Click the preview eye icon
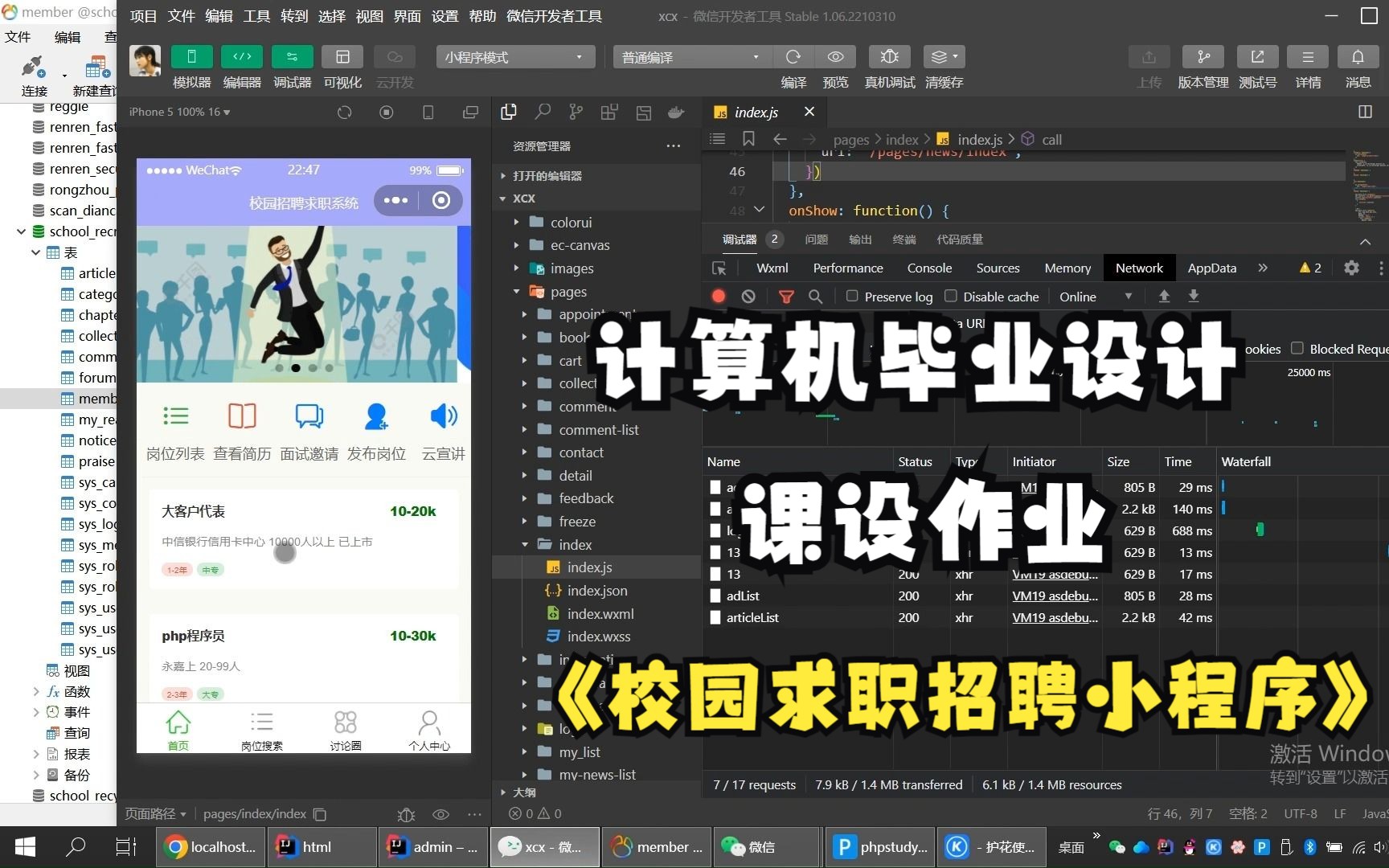 836,57
